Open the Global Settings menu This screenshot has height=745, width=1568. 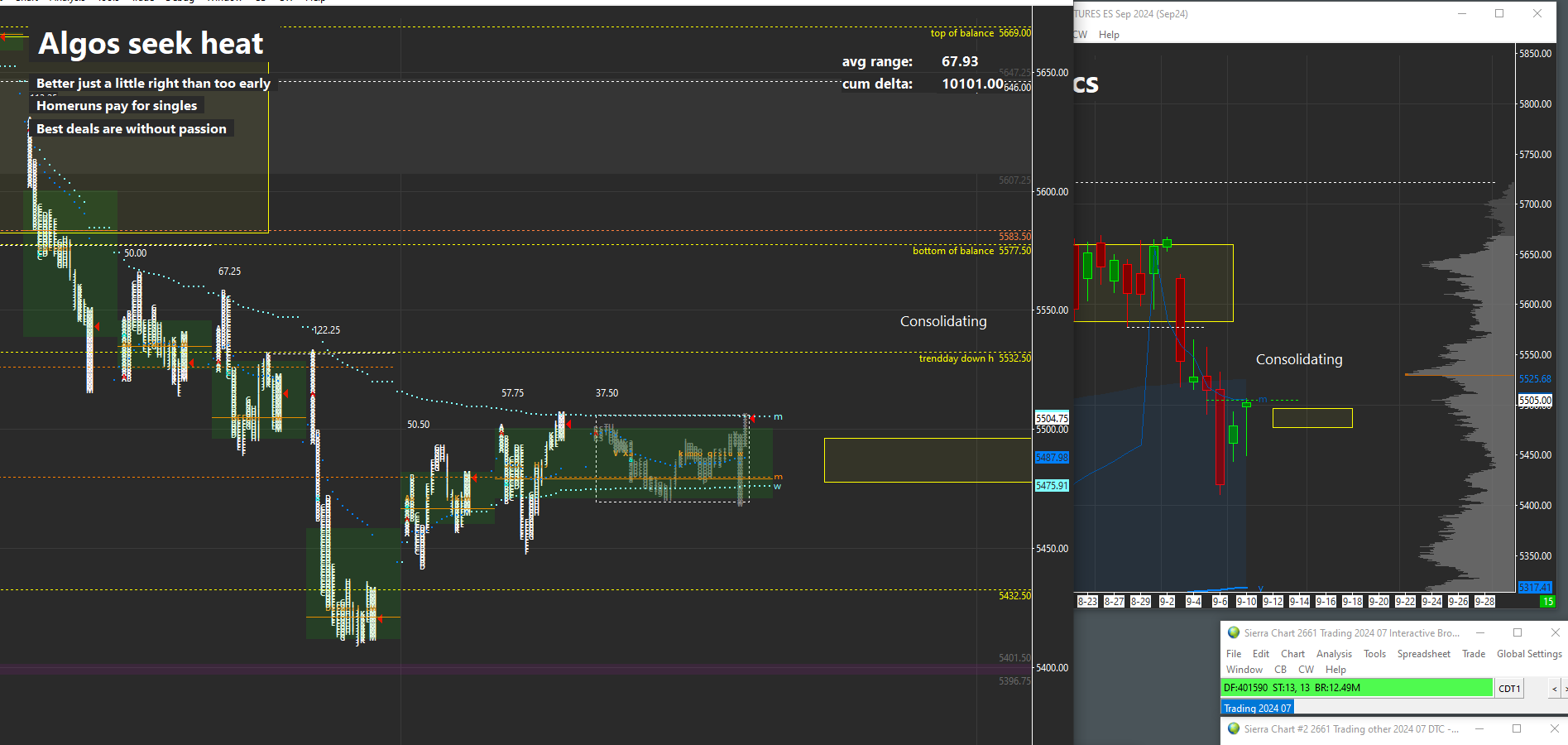click(x=1529, y=654)
